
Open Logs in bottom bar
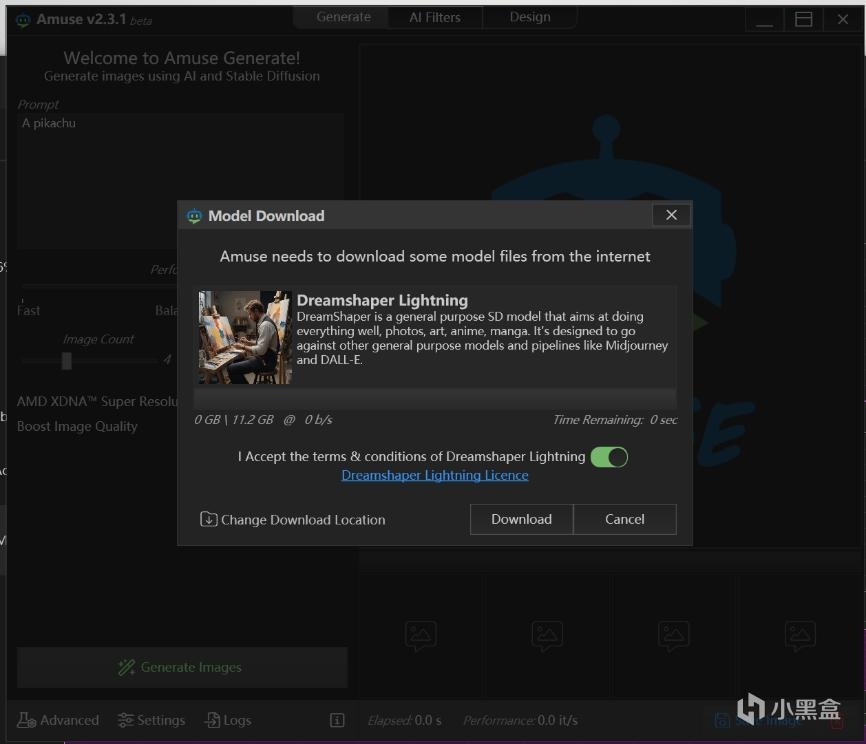228,720
